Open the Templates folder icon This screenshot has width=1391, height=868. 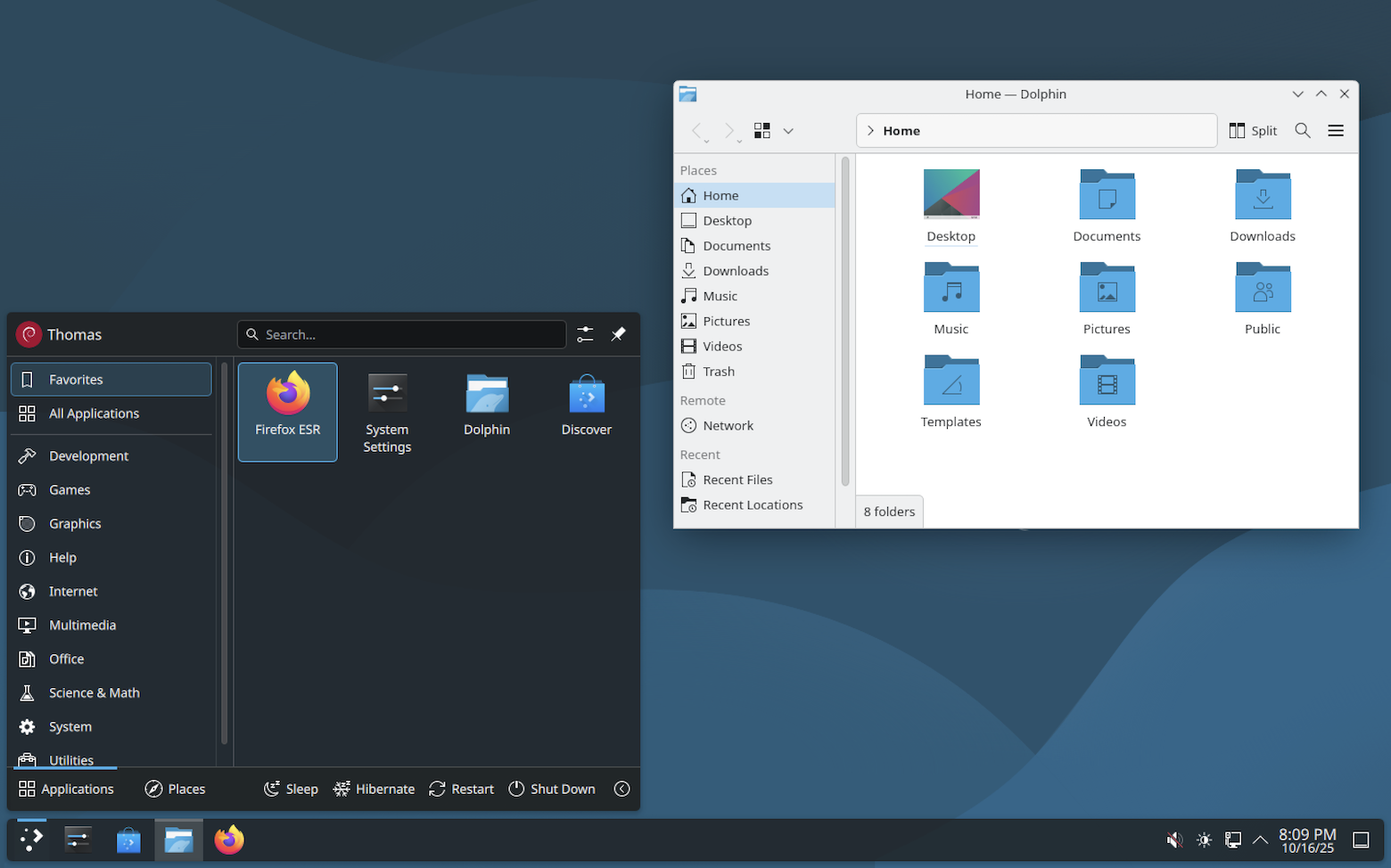pos(951,390)
